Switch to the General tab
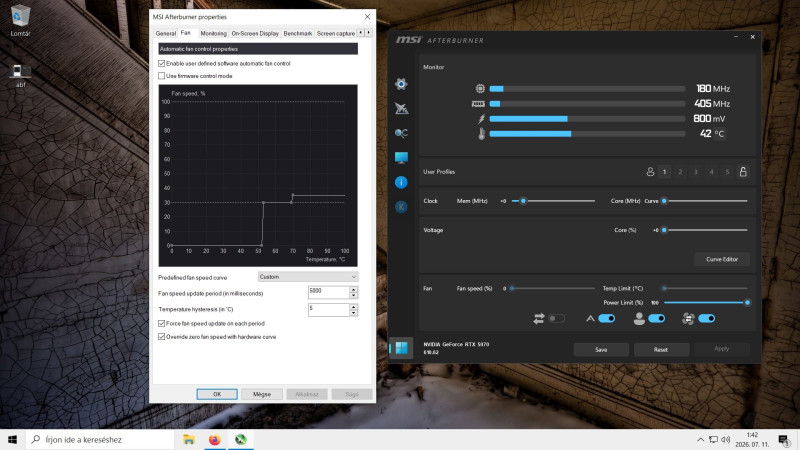 tap(166, 33)
